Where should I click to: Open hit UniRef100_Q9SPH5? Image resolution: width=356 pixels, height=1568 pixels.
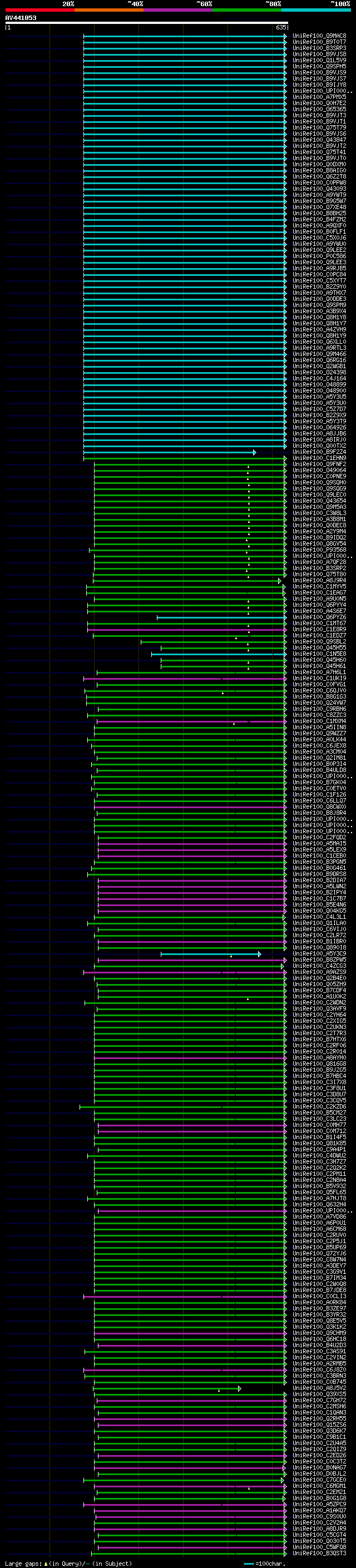[x=319, y=66]
